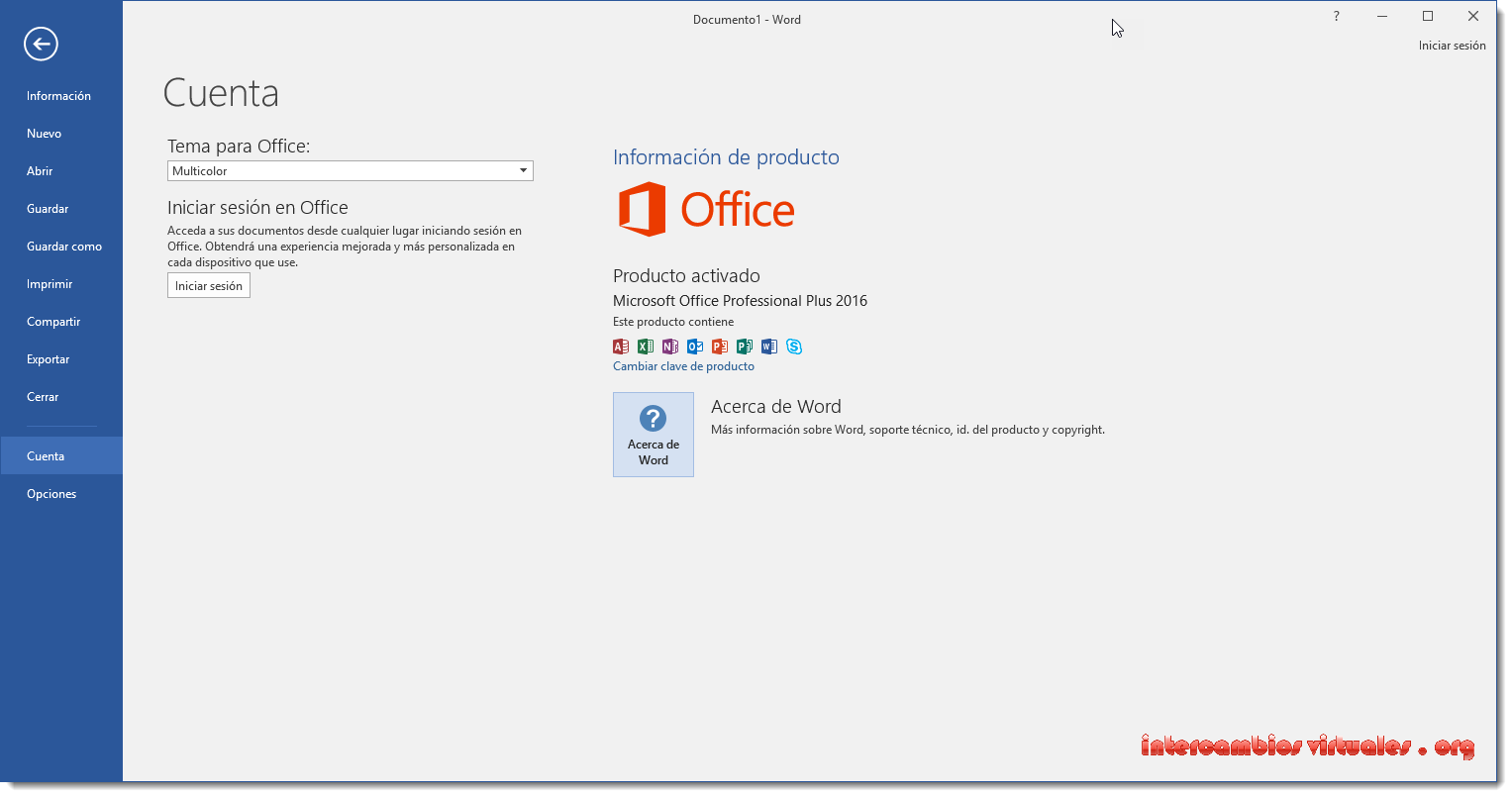Click the back arrow to exit Backstage
1512x797 pixels.
click(x=41, y=44)
